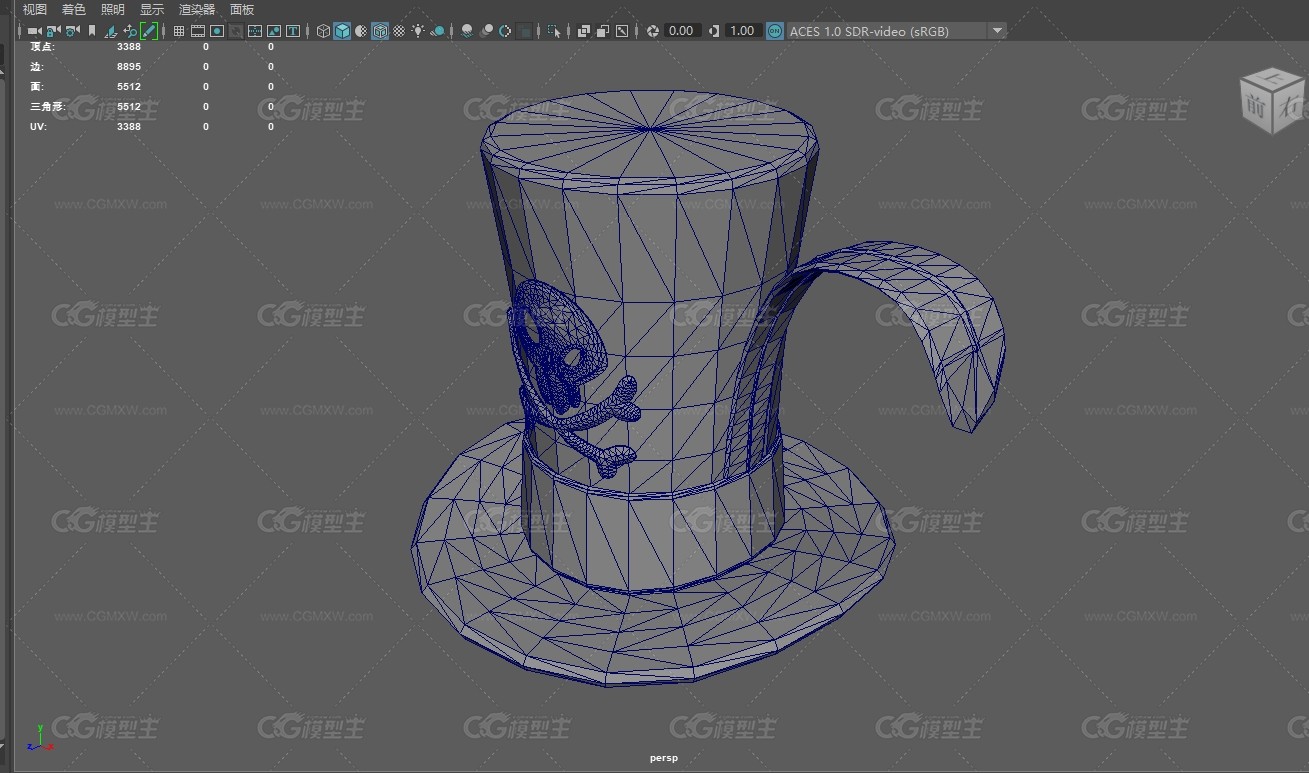Image resolution: width=1309 pixels, height=773 pixels.
Task: Open the 面板 menu
Action: click(x=241, y=9)
